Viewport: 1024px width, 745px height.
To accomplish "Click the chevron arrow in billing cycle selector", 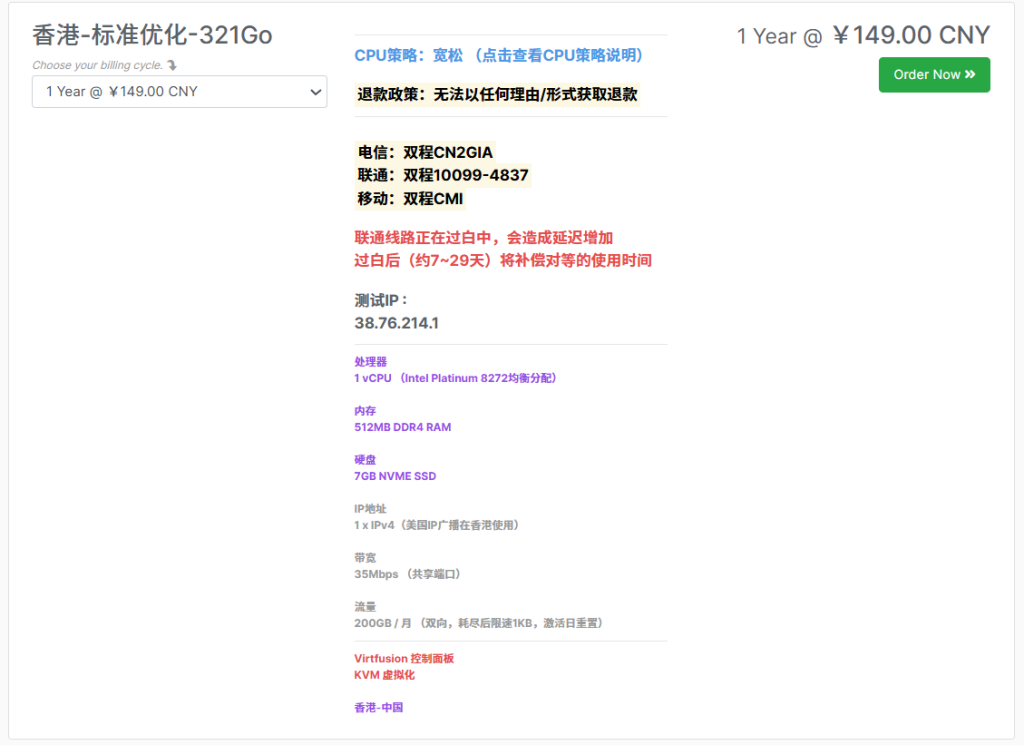I will [316, 92].
